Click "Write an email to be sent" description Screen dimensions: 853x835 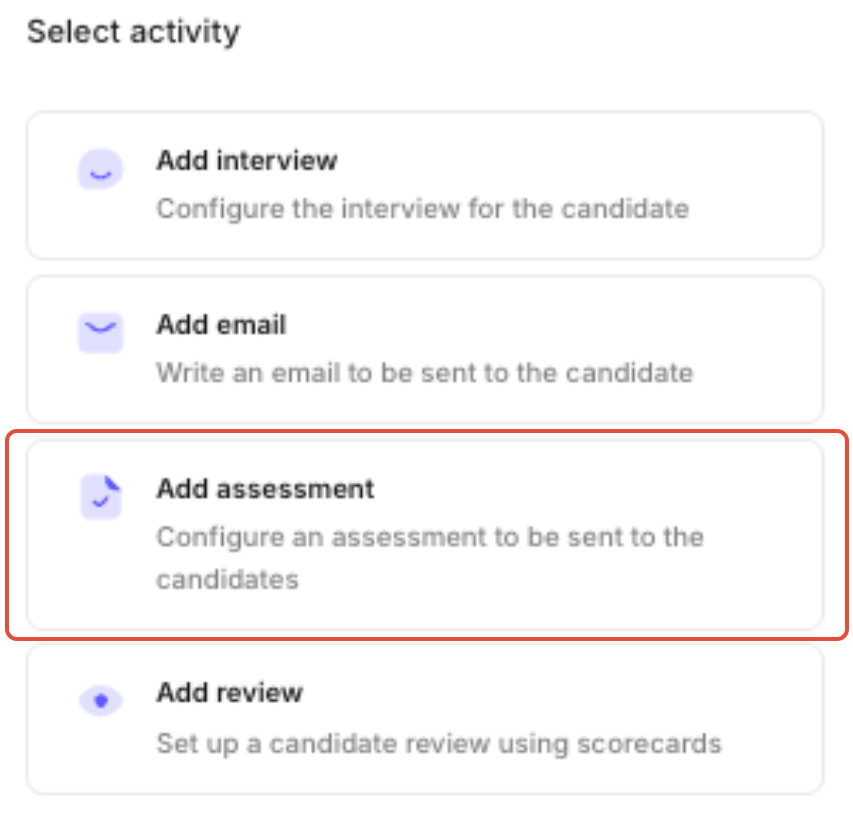(424, 373)
